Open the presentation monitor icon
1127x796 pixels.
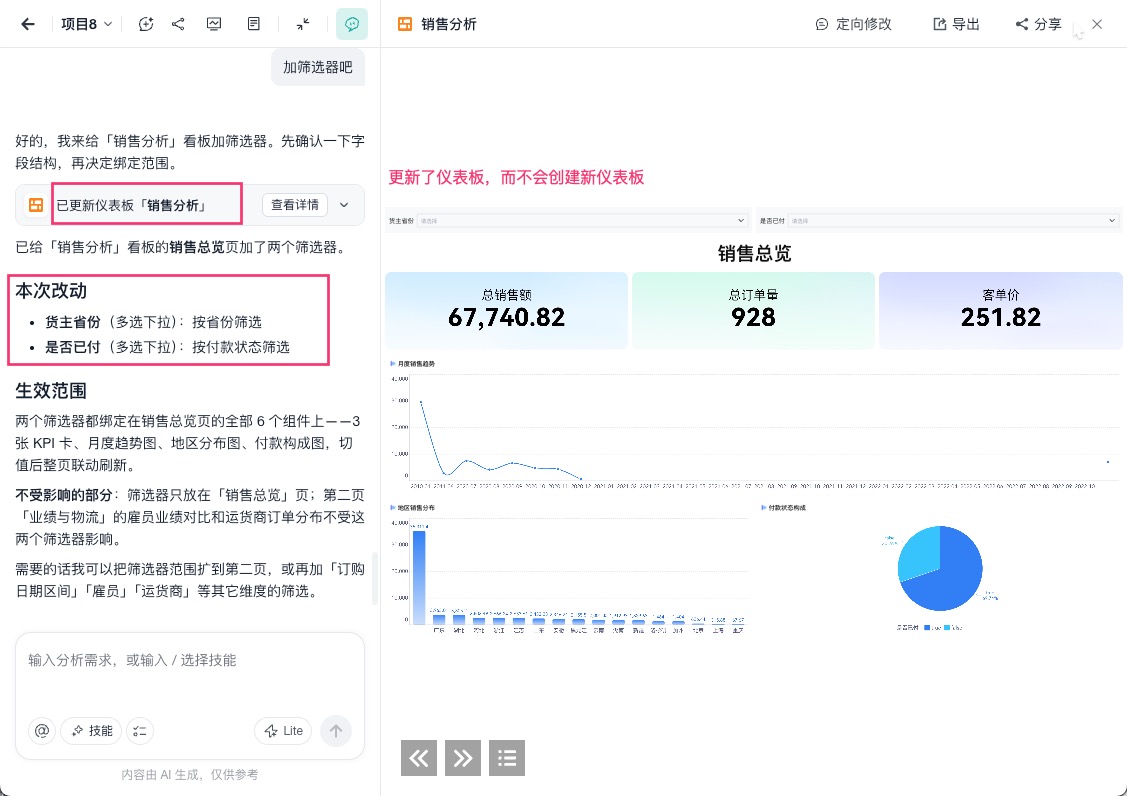pos(214,24)
